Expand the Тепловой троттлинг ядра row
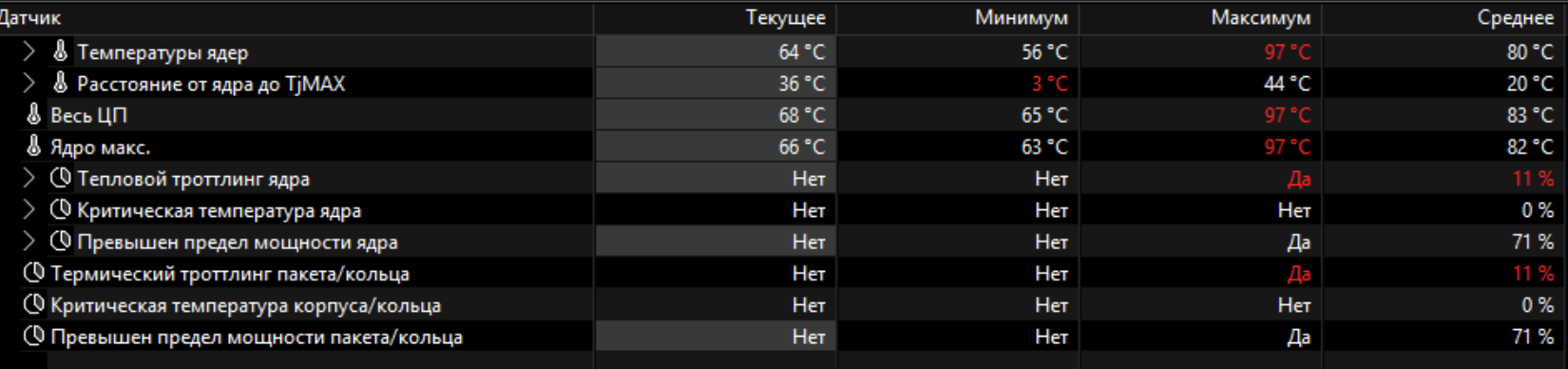The image size is (1568, 369). coord(29,179)
